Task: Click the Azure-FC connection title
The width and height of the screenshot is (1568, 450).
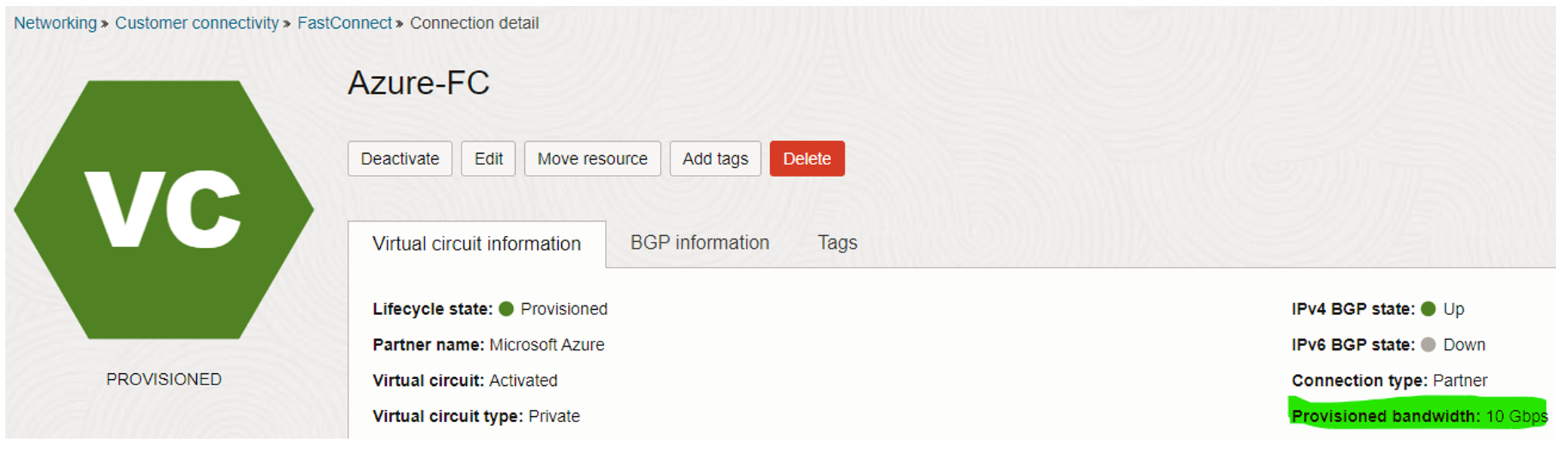Action: [419, 83]
